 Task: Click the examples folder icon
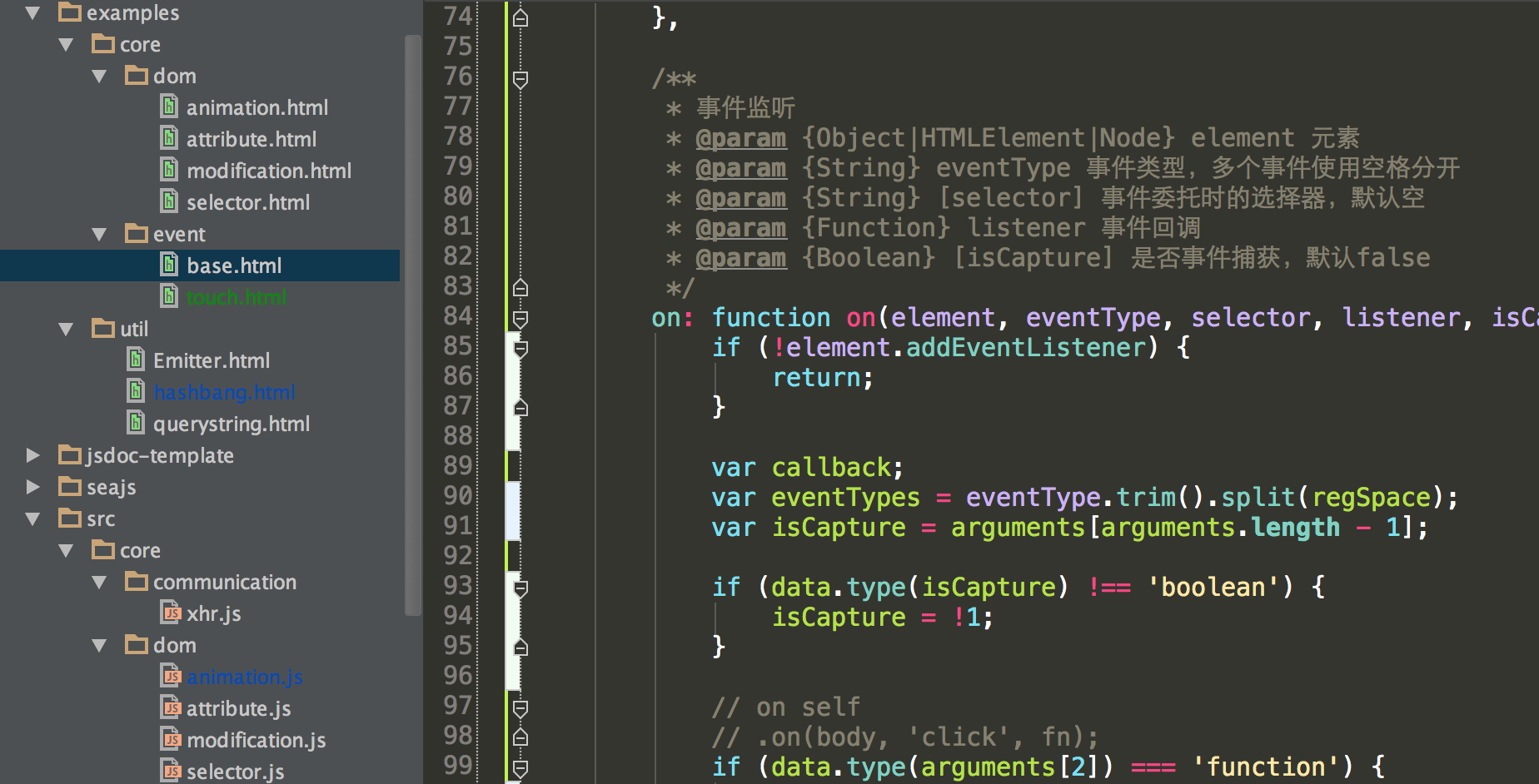click(70, 12)
